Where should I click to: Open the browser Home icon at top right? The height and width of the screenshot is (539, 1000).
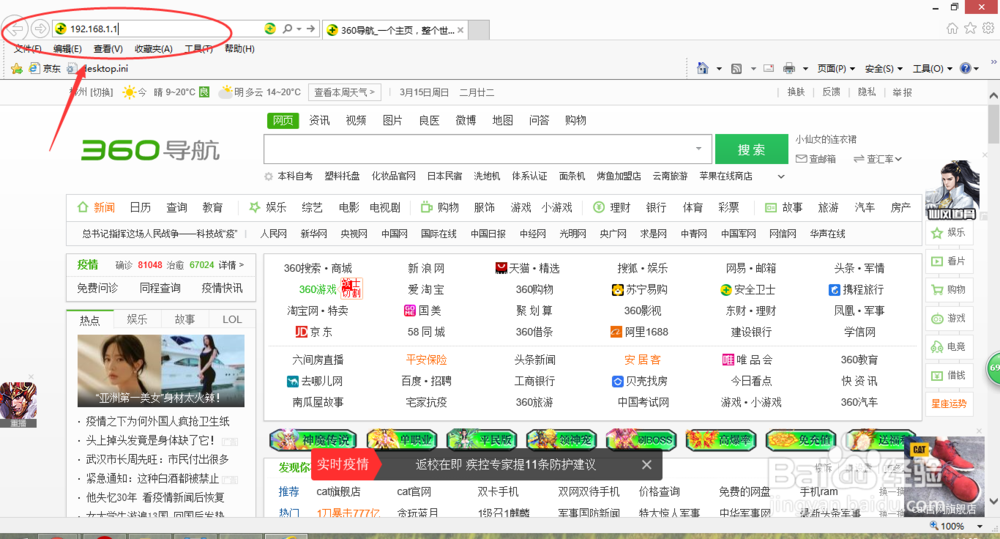tap(952, 28)
